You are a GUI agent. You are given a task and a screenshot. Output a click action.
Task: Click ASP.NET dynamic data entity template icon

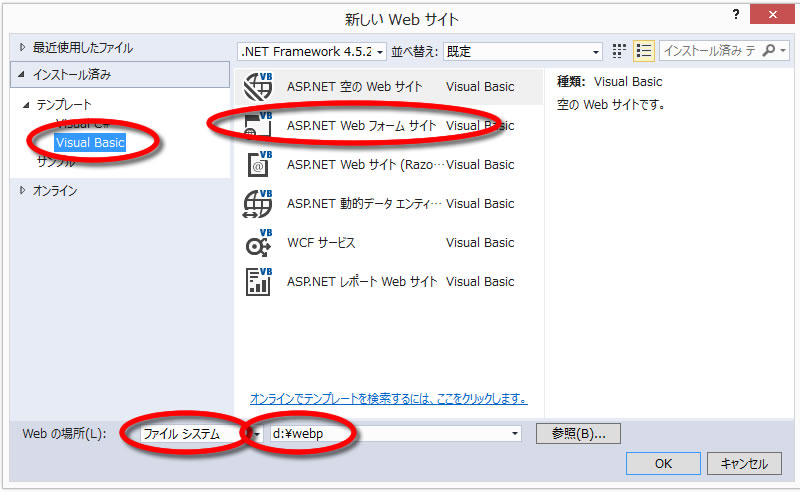tap(258, 204)
